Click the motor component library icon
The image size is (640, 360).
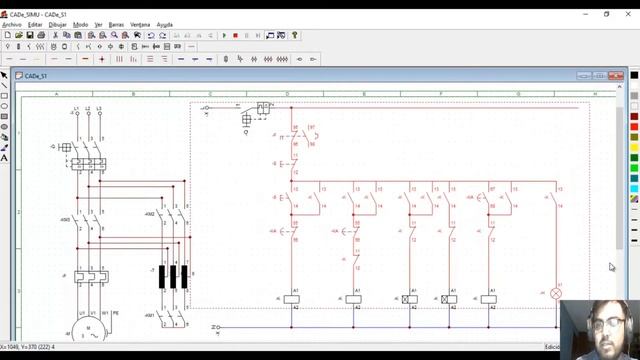point(53,47)
